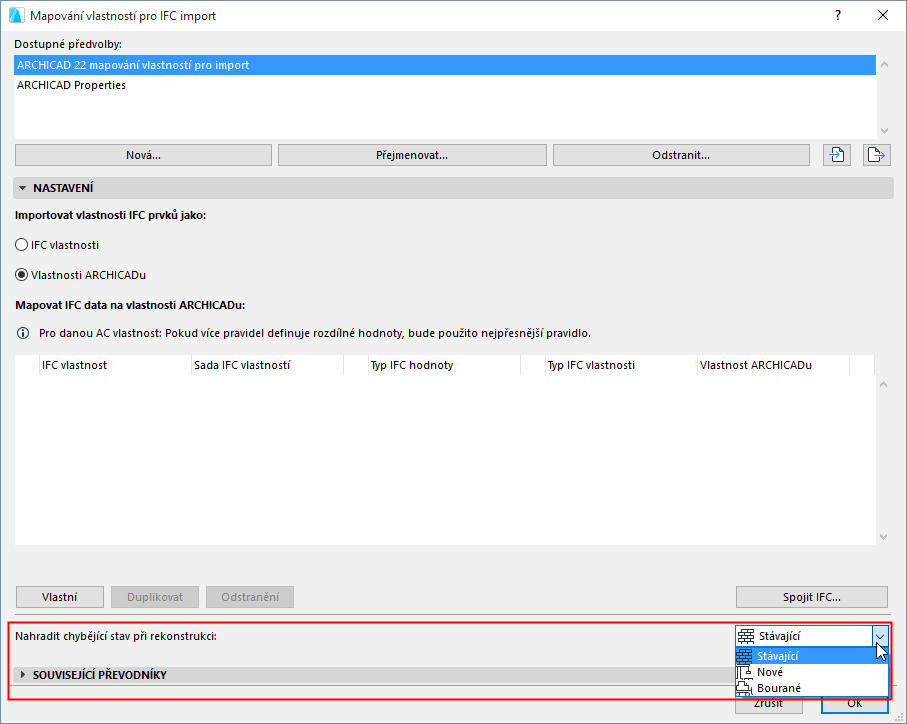The image size is (907, 724).
Task: Close the IFC import mapping dialog
Action: 883,16
